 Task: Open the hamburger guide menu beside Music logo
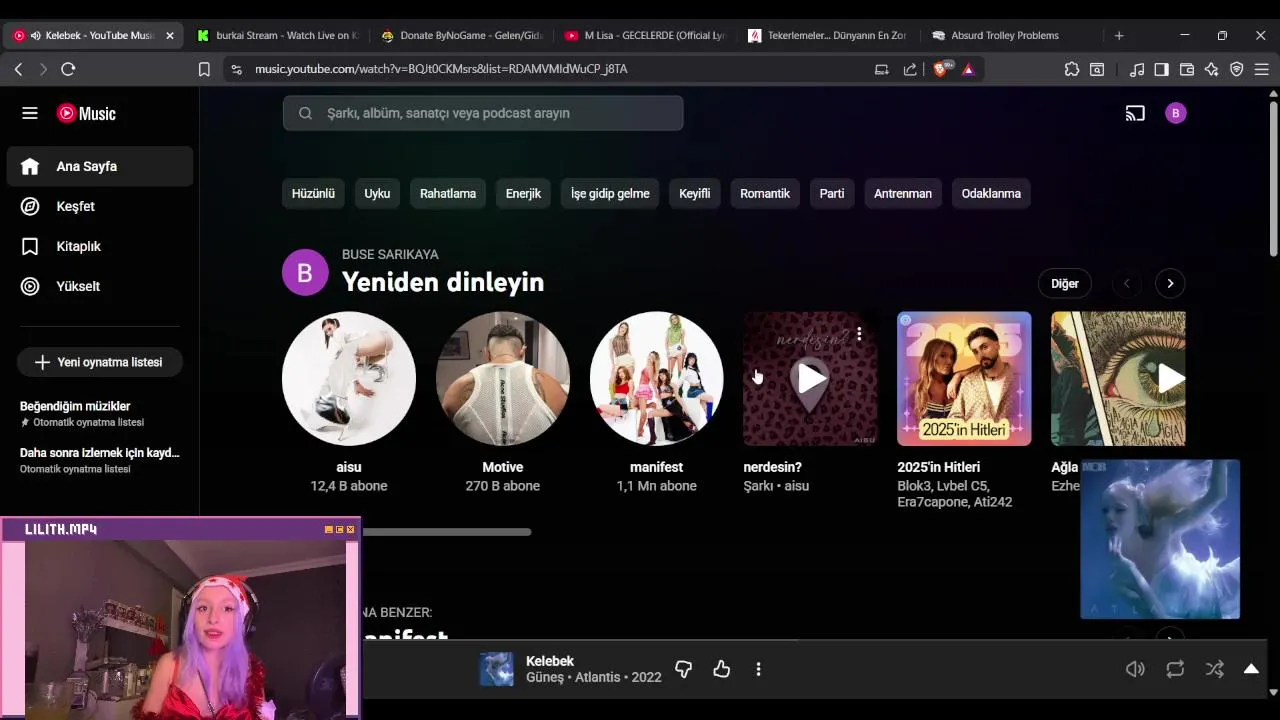click(30, 113)
